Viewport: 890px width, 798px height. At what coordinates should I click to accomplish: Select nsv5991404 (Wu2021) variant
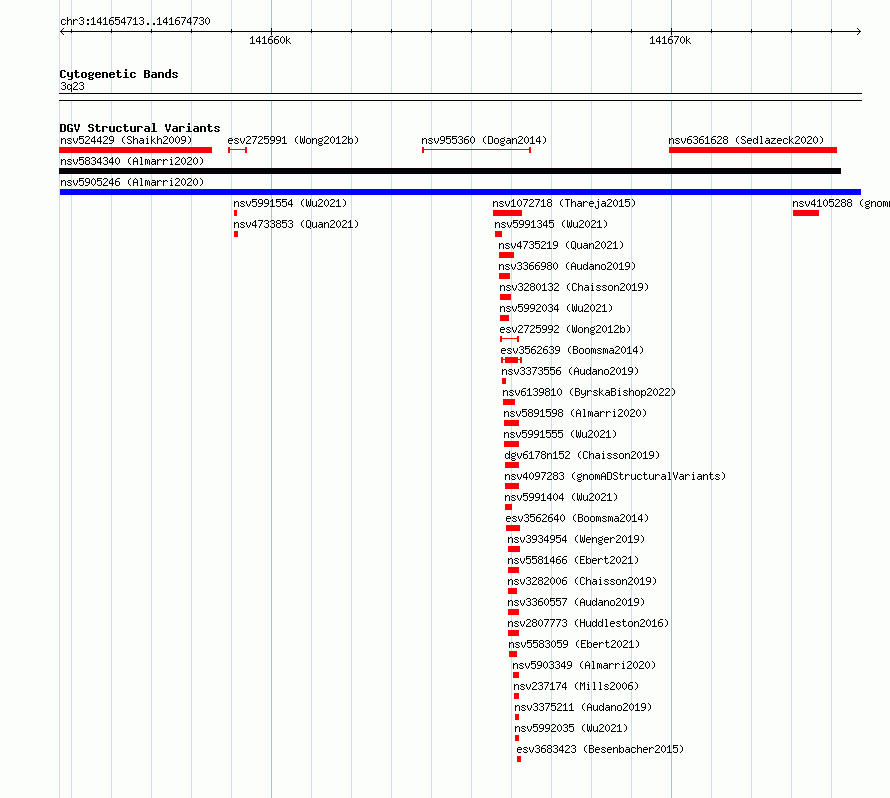click(x=561, y=497)
